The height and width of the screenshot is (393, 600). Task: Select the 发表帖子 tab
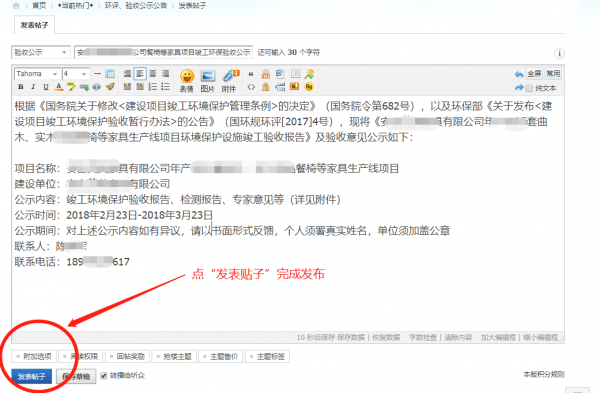click(x=34, y=25)
